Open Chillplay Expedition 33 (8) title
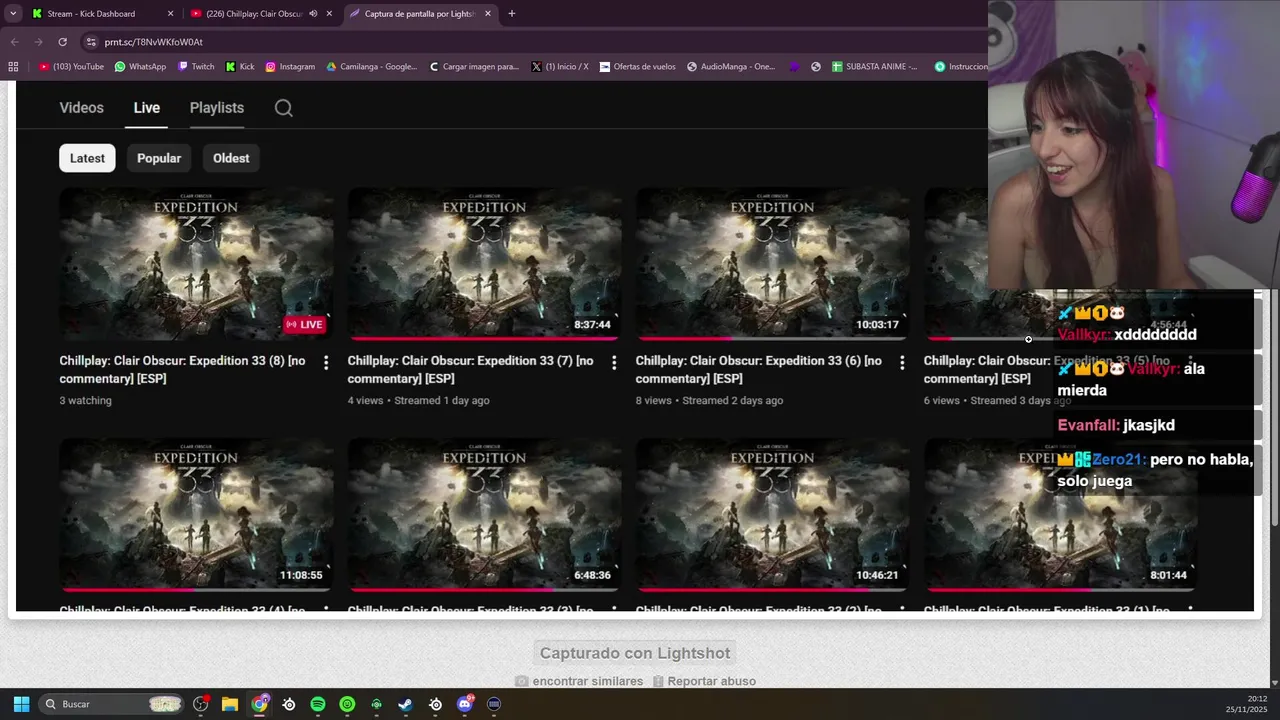 [182, 370]
